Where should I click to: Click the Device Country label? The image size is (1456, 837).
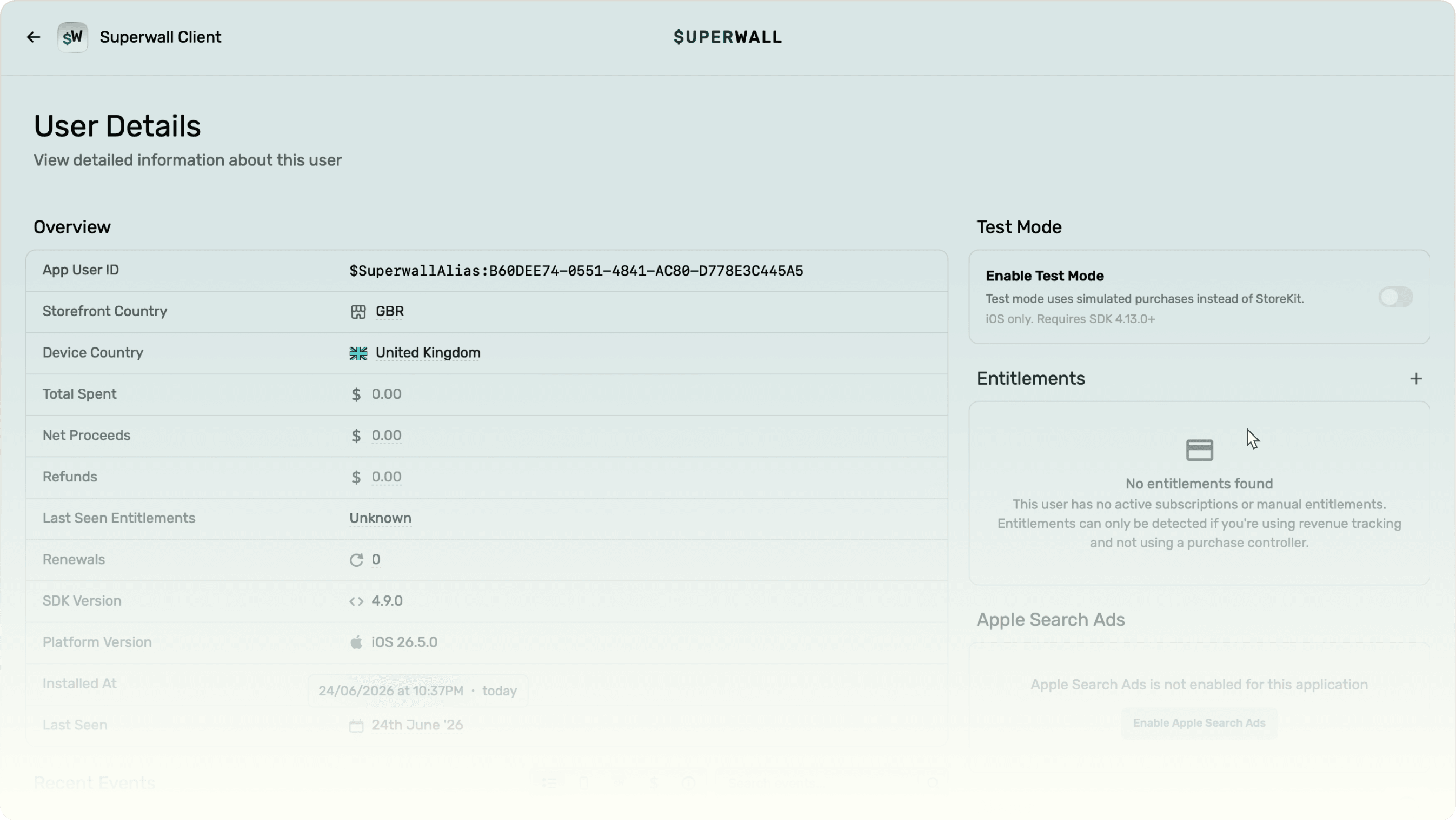pyautogui.click(x=92, y=353)
